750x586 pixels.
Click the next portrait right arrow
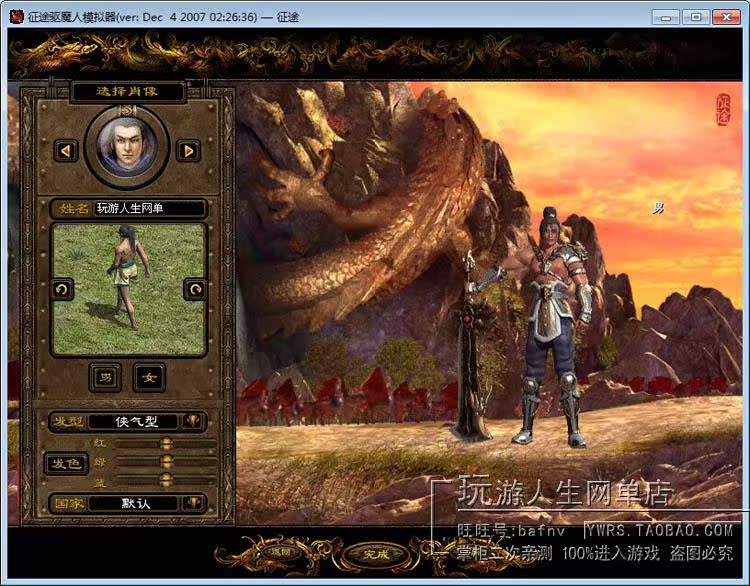click(x=187, y=150)
